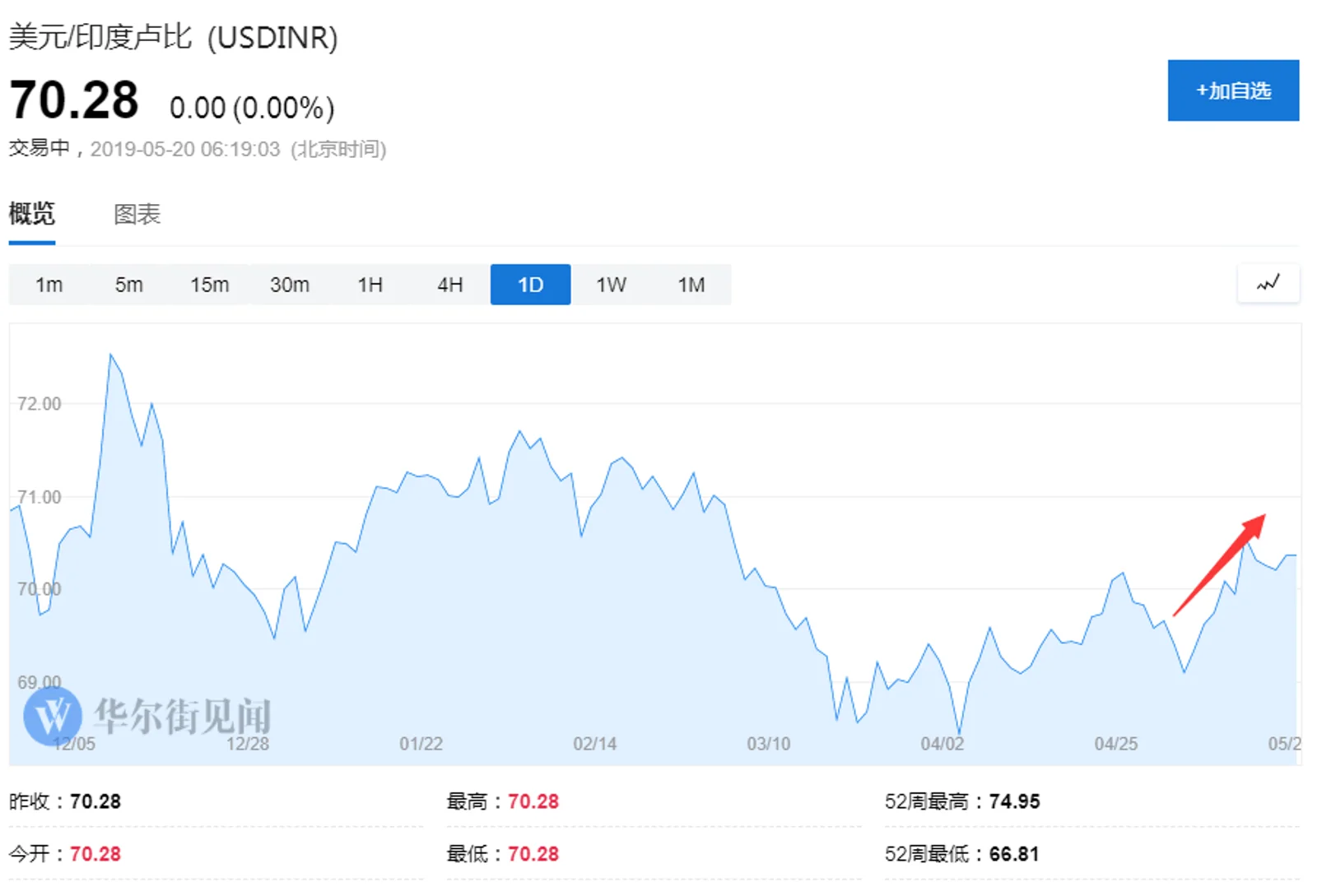Click the 52周最高 74.95 value
This screenshot has height=896, width=1317.
(1015, 801)
